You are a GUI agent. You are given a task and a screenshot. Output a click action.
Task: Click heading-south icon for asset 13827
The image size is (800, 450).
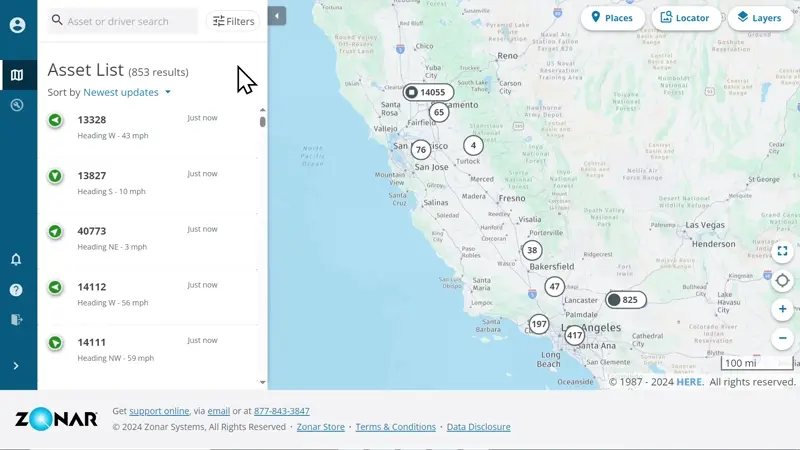[x=55, y=176]
